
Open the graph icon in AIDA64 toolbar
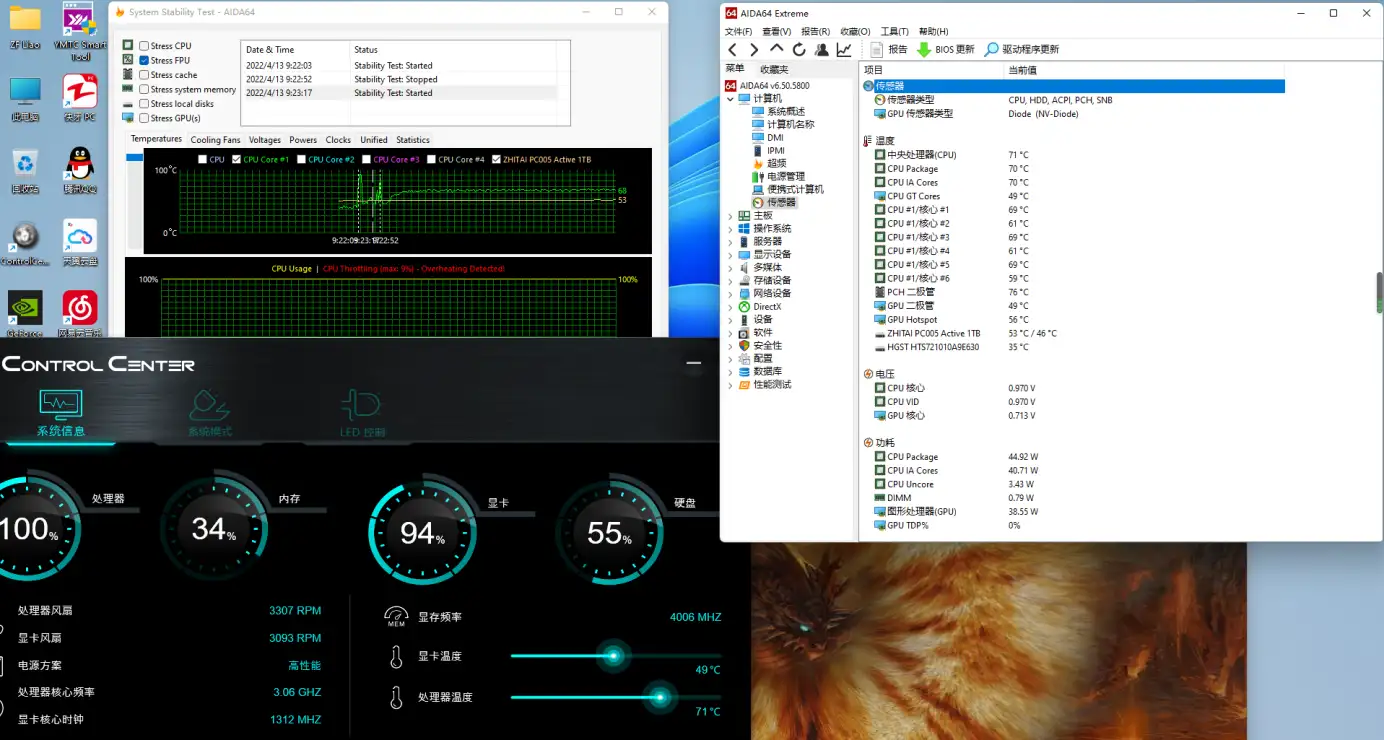point(844,49)
